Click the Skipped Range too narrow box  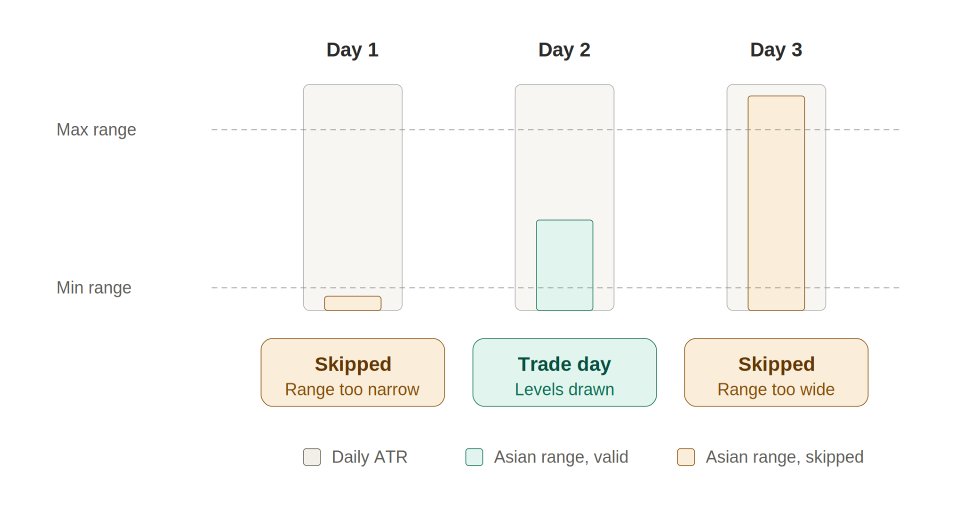coord(353,372)
